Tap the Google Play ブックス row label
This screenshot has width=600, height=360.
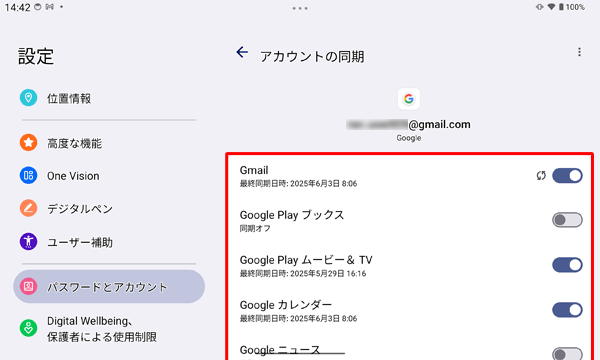pyautogui.click(x=292, y=215)
